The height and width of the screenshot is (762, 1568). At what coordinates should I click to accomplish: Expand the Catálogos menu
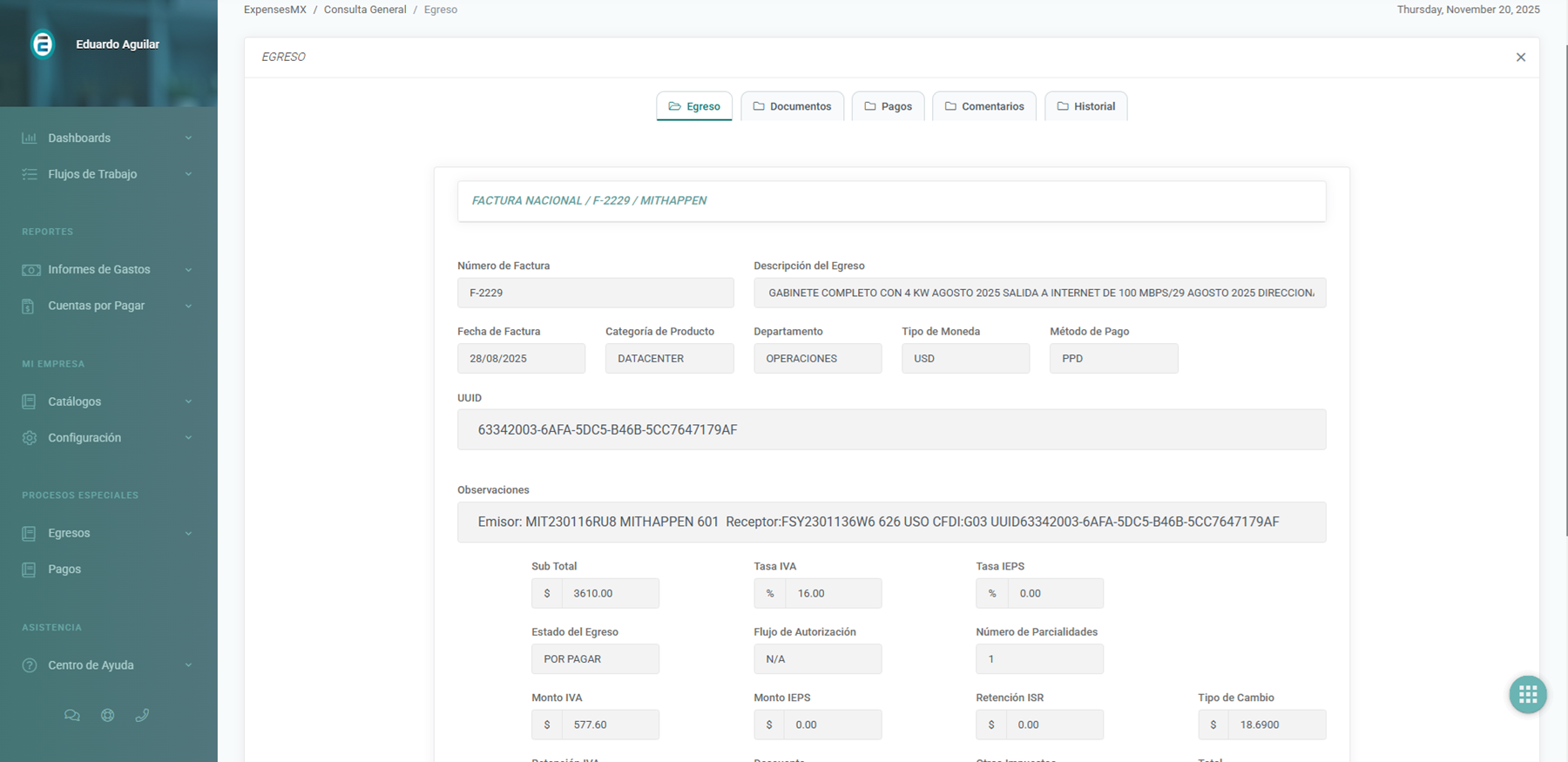(x=188, y=401)
